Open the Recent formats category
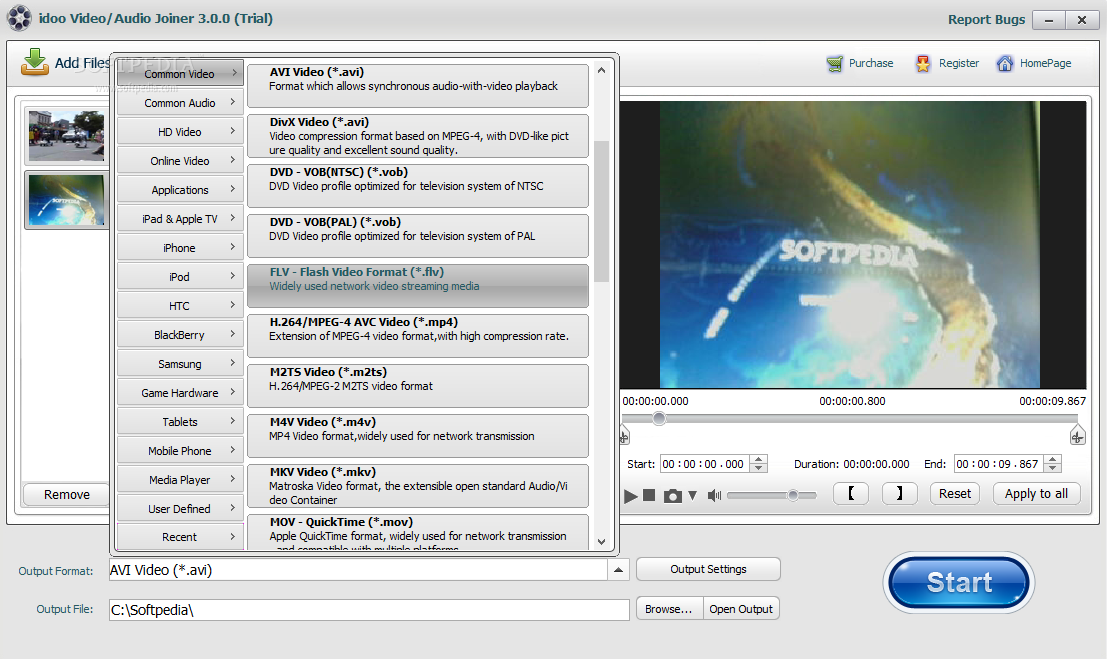Viewport: 1107px width, 659px height. pos(180,536)
